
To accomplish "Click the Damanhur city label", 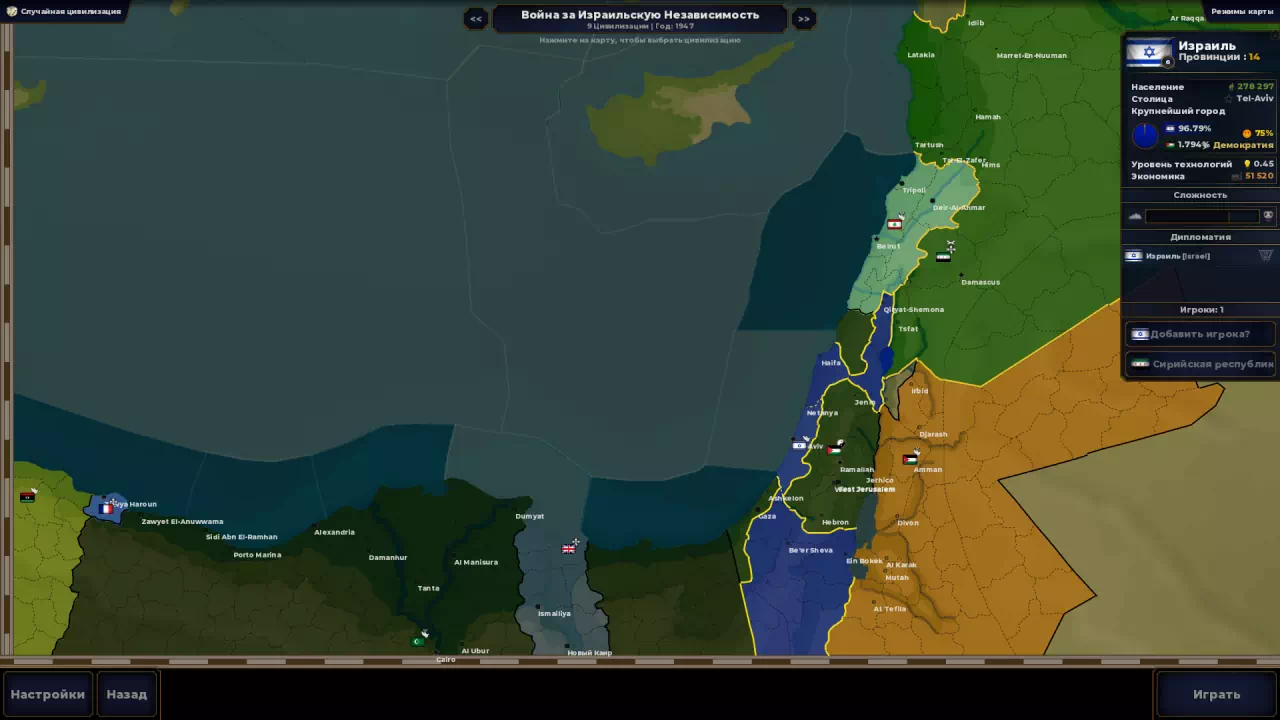I will pos(388,557).
